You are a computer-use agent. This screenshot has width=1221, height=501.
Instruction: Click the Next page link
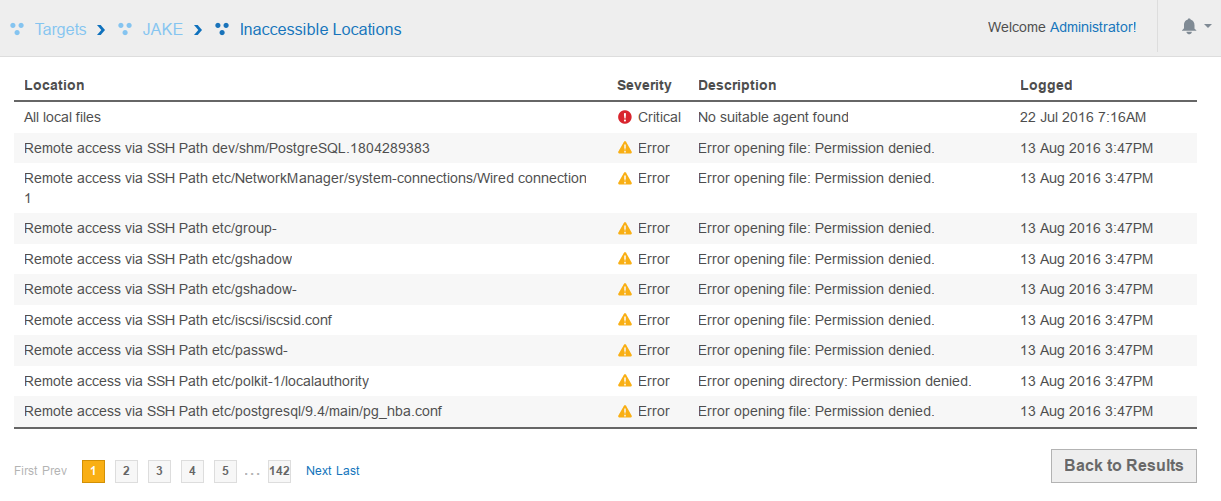coord(318,471)
